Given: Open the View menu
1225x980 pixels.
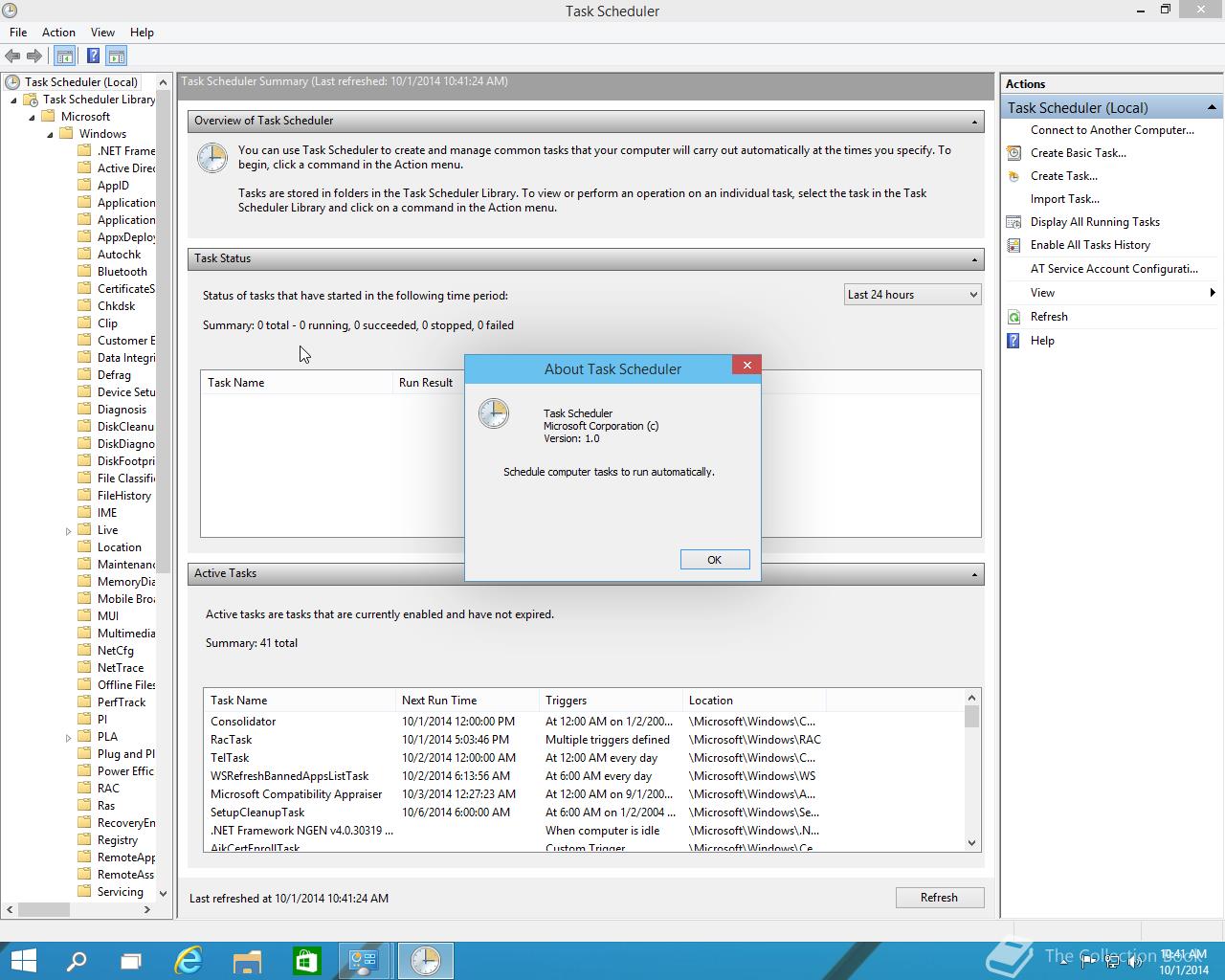Looking at the screenshot, I should click(102, 32).
